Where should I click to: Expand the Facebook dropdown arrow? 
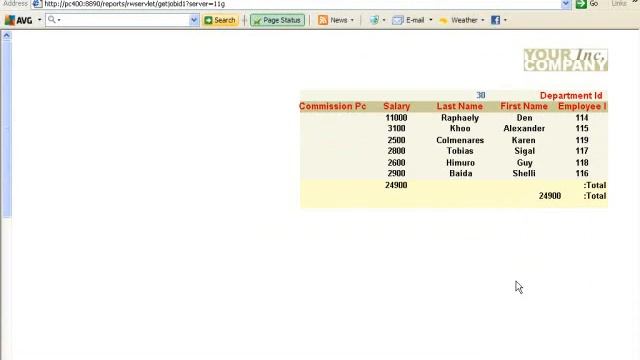(505, 20)
